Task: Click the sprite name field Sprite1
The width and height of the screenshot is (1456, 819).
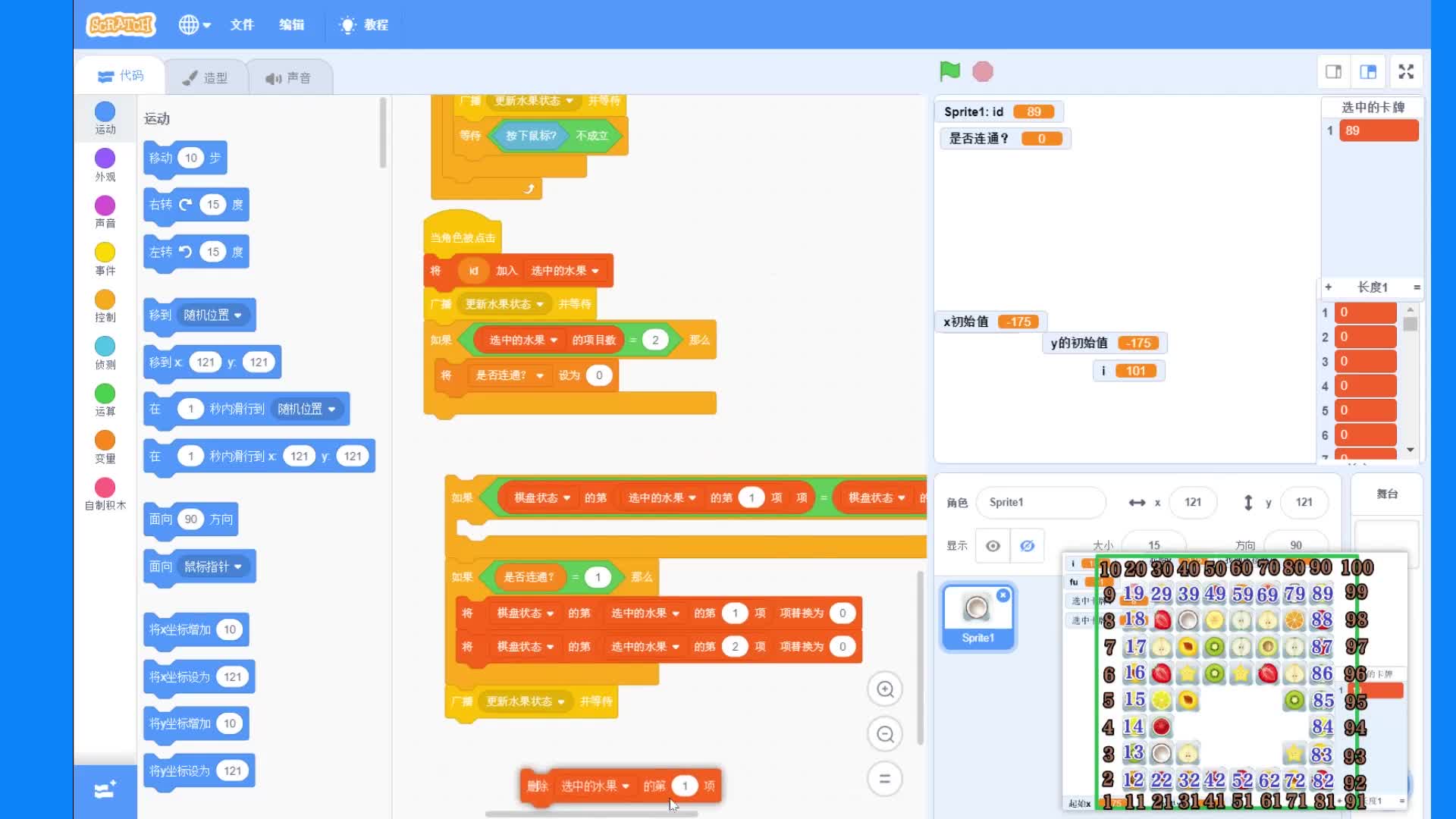Action: (x=1040, y=502)
